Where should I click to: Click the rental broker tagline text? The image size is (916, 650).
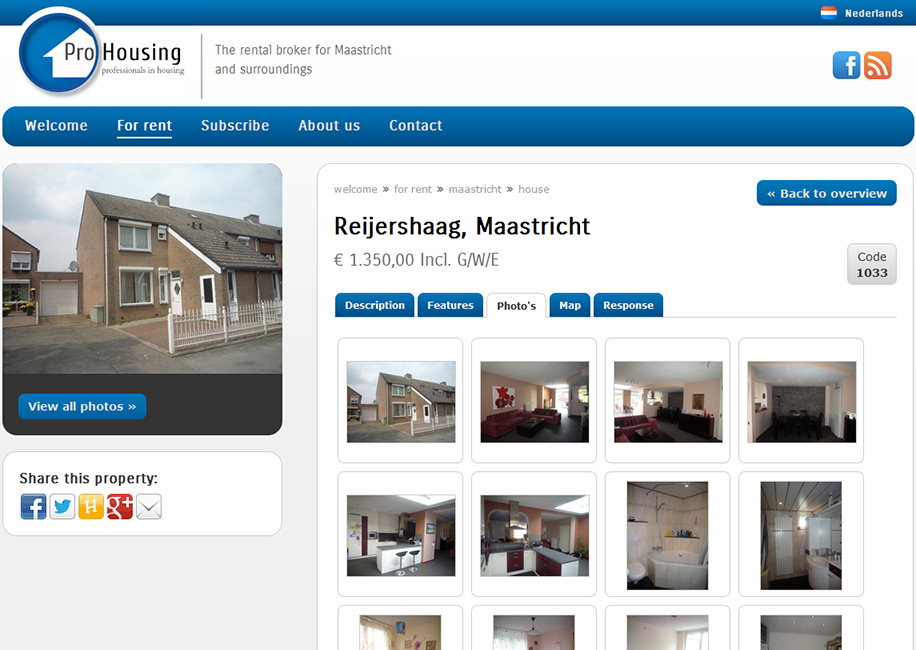click(x=303, y=60)
